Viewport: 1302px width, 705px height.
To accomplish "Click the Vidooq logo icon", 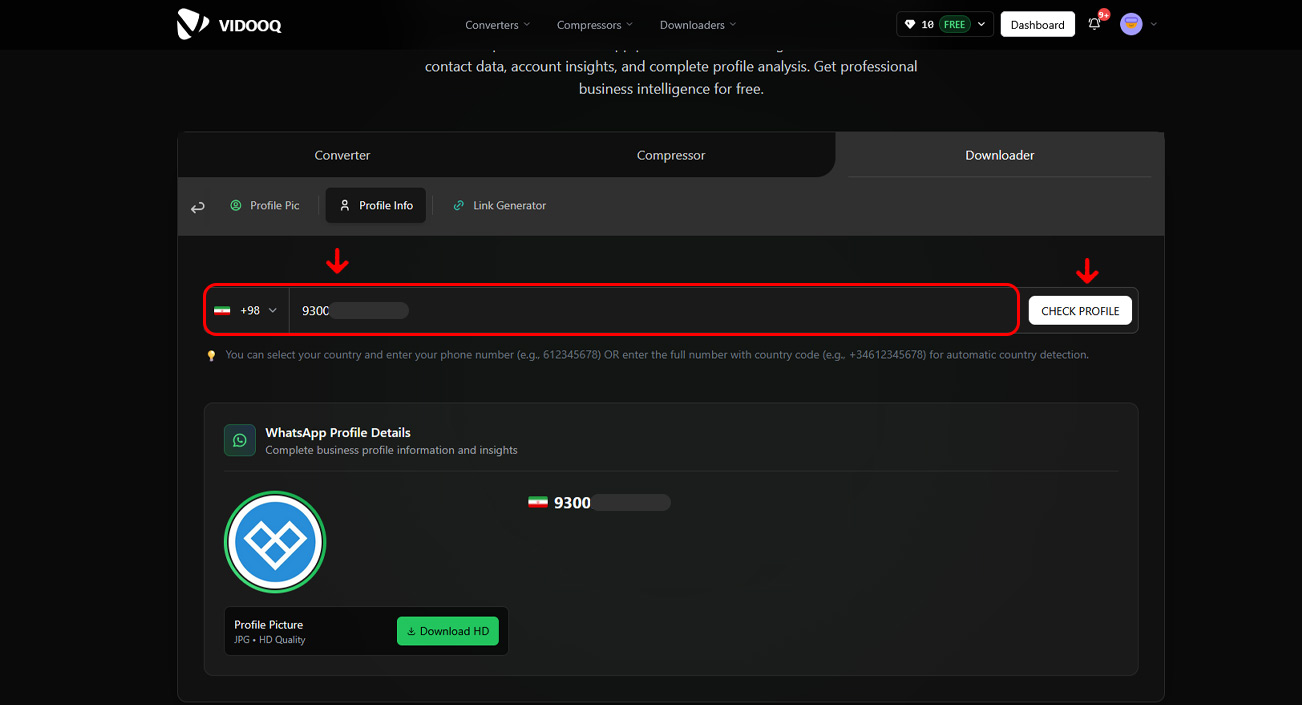I will tap(193, 24).
